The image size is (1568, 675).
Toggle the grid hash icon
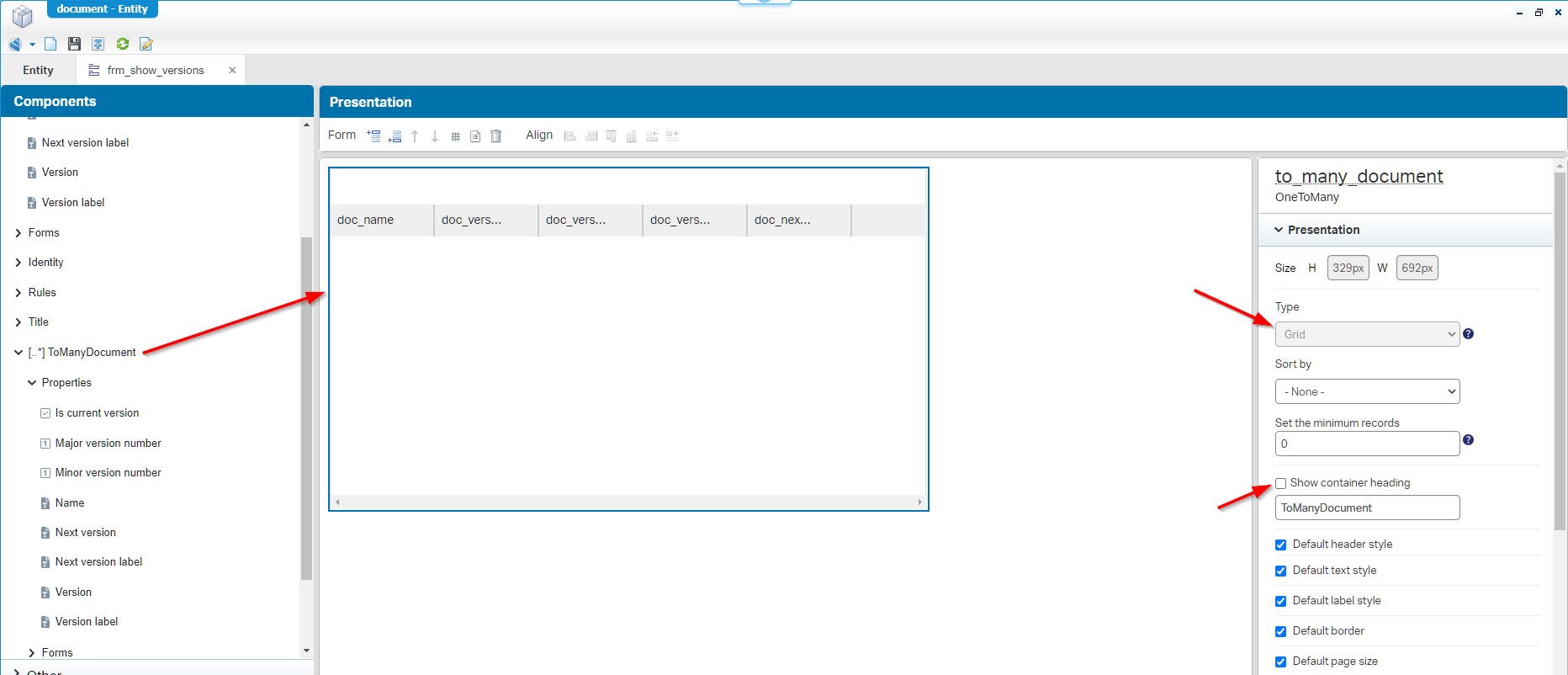coord(455,136)
